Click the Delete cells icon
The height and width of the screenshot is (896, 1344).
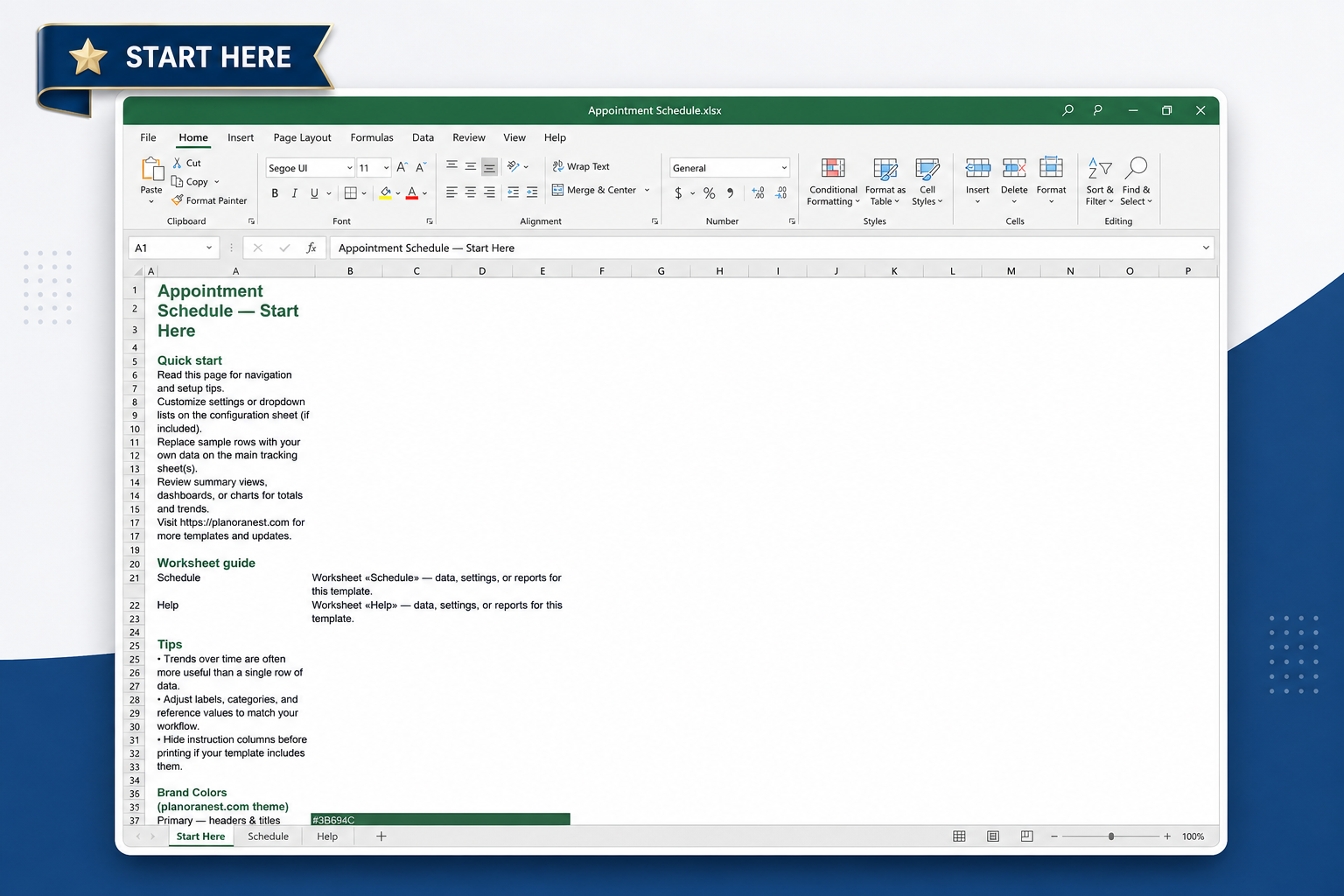1014,167
